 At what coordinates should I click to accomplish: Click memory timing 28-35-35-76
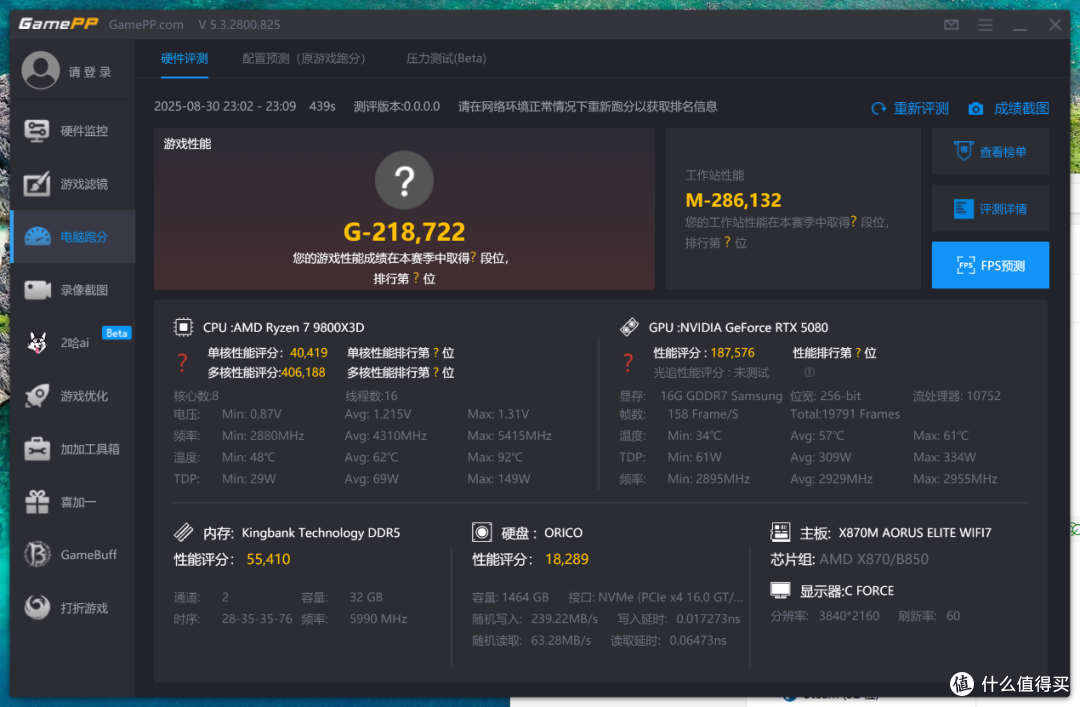click(x=257, y=619)
